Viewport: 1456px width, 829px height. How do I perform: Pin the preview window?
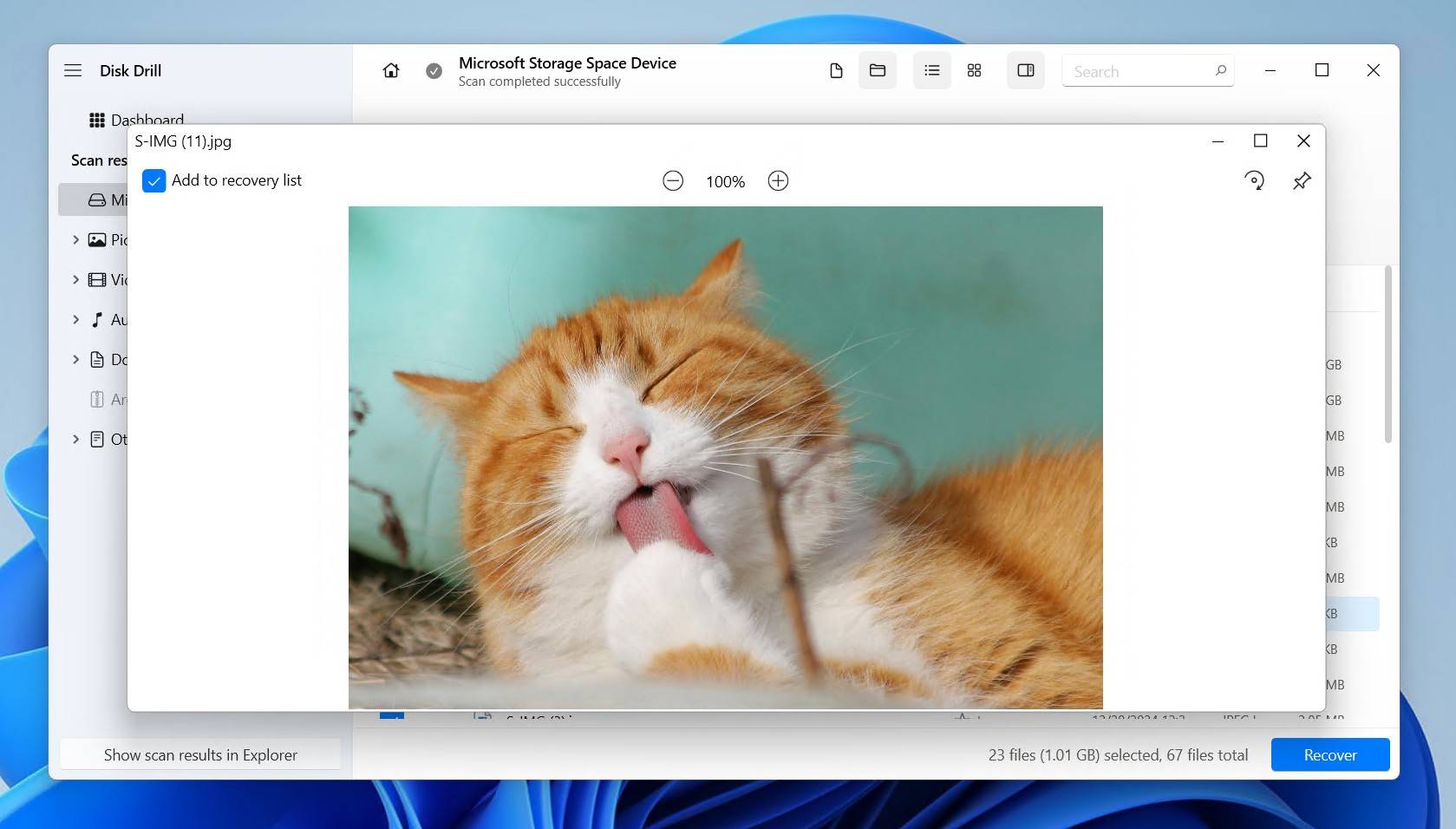[x=1301, y=181]
